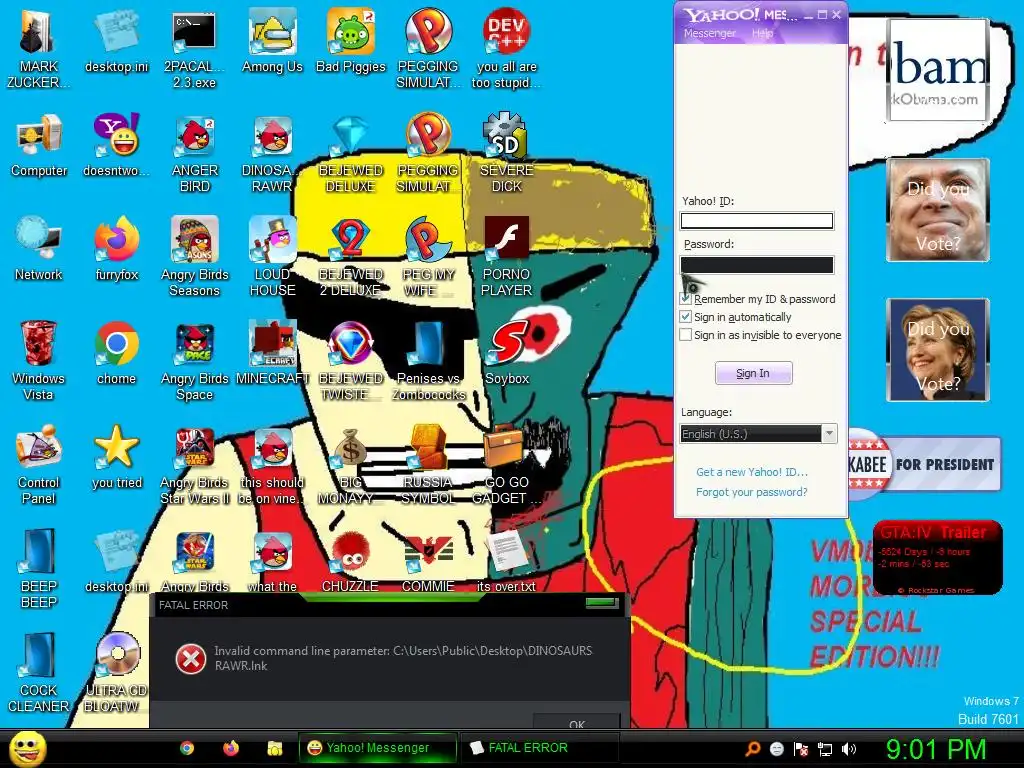1024x768 pixels.
Task: Launch 2PACAL 2.3.exe from the desktop
Action: point(194,49)
